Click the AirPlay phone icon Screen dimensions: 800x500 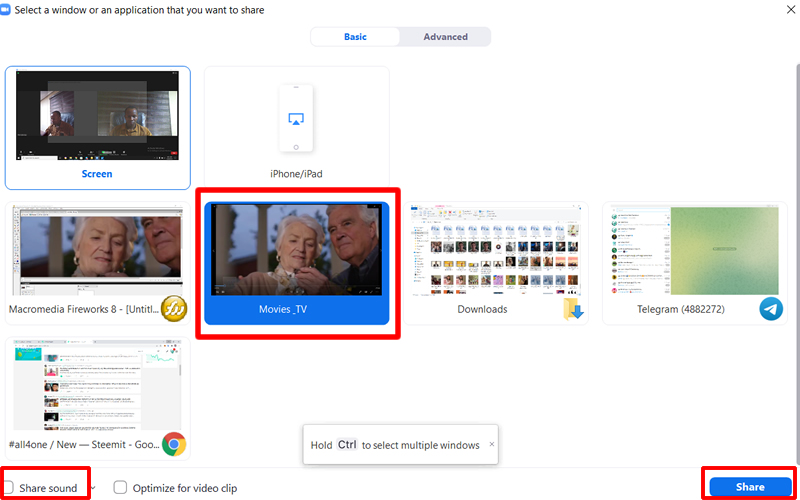pos(296,118)
